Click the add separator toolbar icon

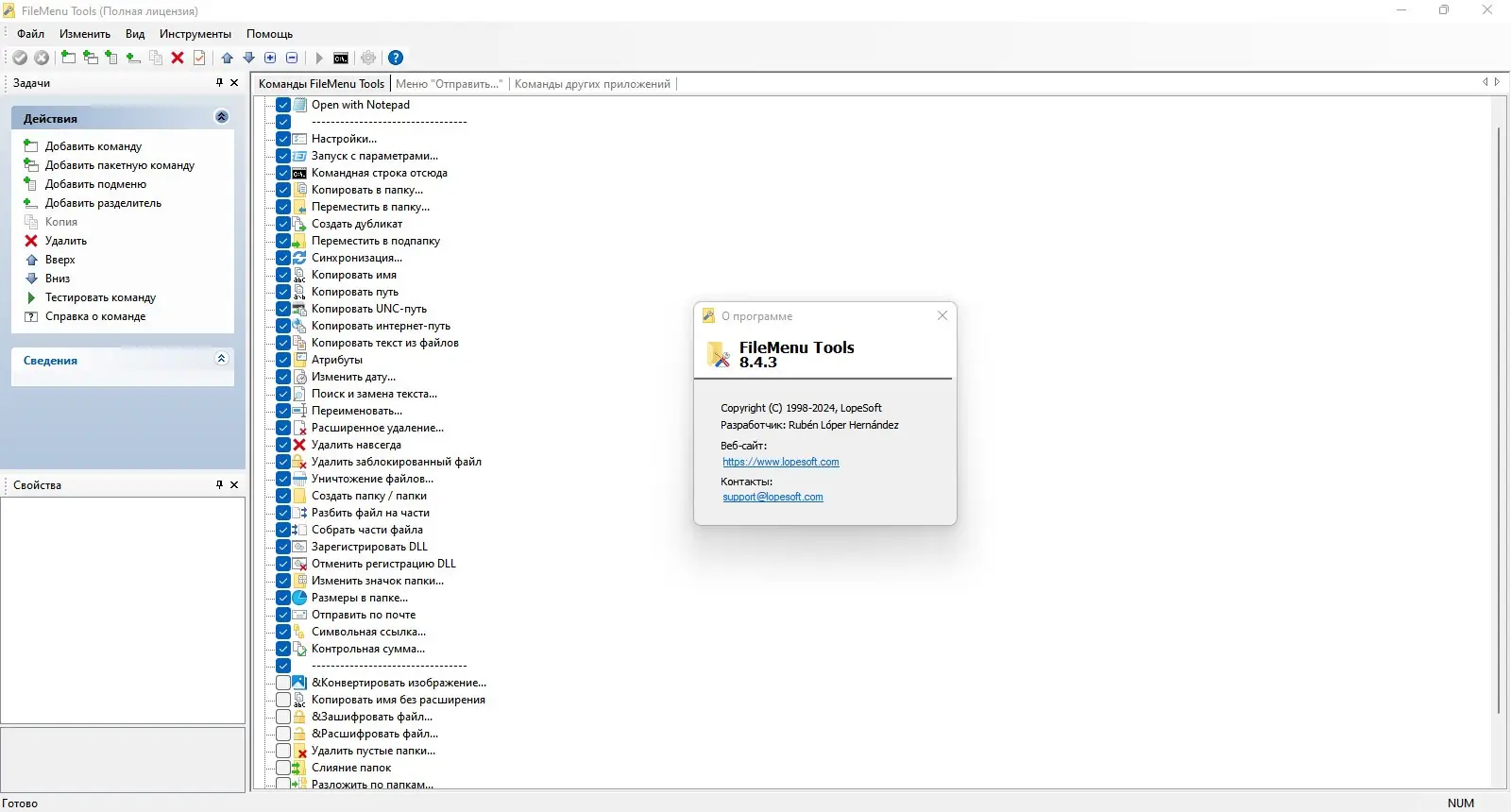click(133, 58)
